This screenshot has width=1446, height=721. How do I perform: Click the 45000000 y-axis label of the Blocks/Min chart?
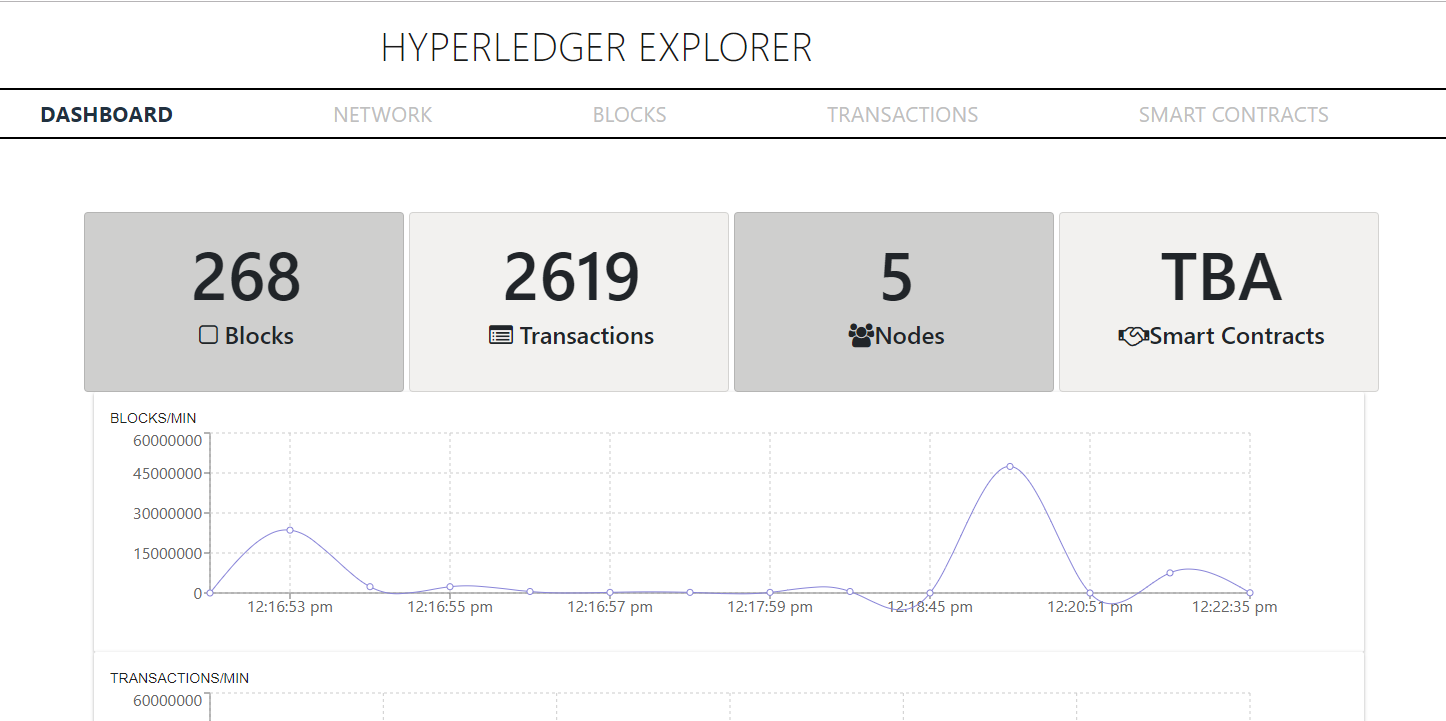pos(168,473)
